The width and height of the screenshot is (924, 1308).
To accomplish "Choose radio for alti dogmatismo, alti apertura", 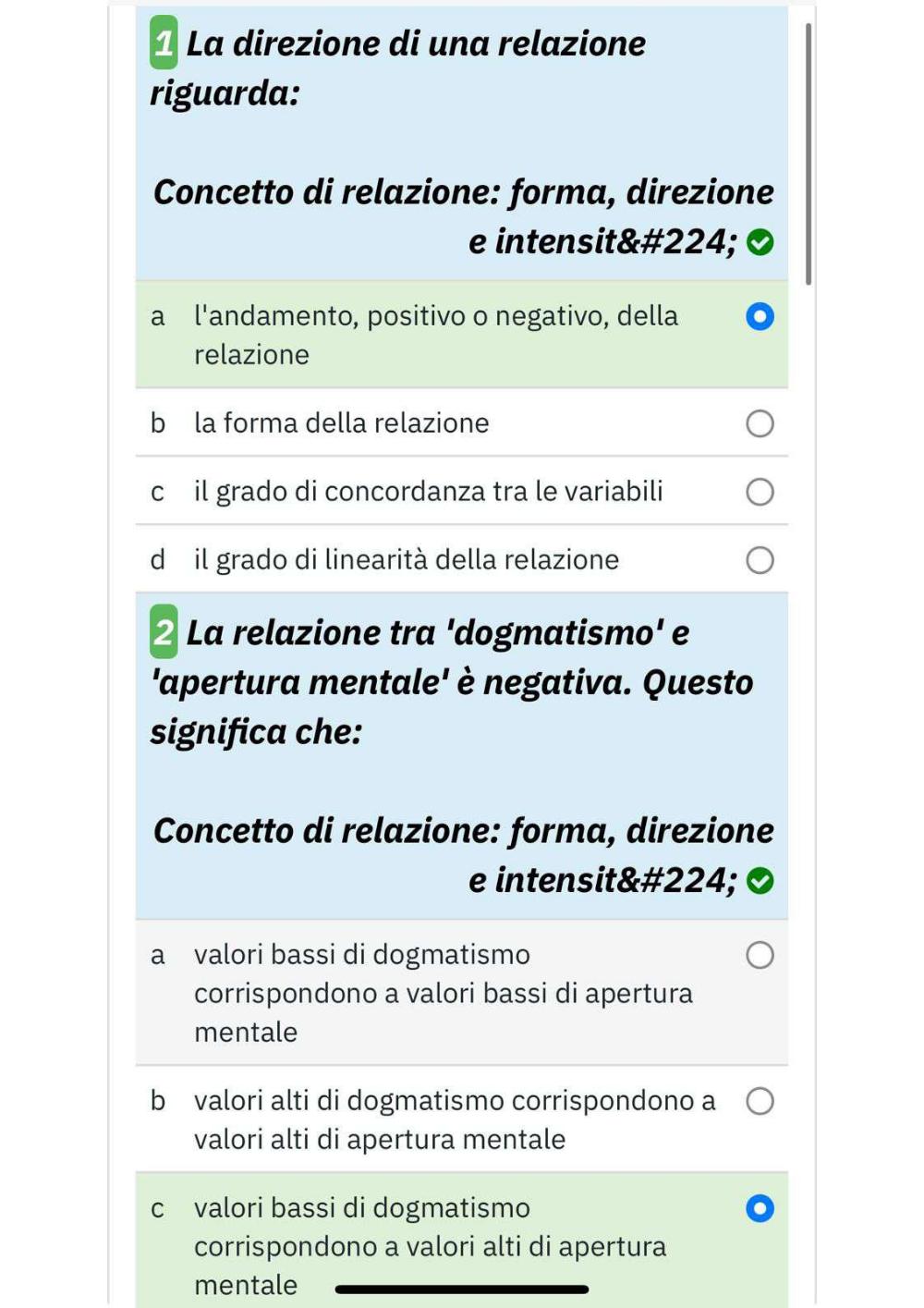I will (760, 1101).
